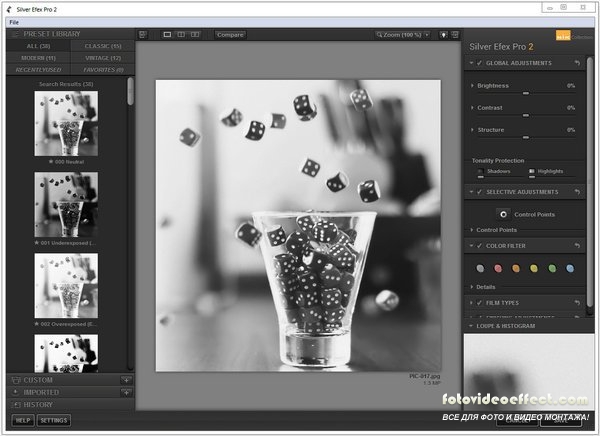Toggle Film Types checkbox
Viewport: 600px width, 436px height.
479,303
